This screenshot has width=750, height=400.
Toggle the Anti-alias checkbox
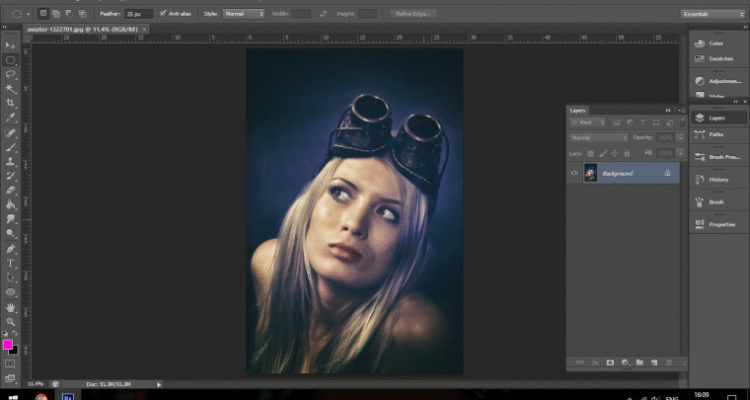pyautogui.click(x=163, y=13)
